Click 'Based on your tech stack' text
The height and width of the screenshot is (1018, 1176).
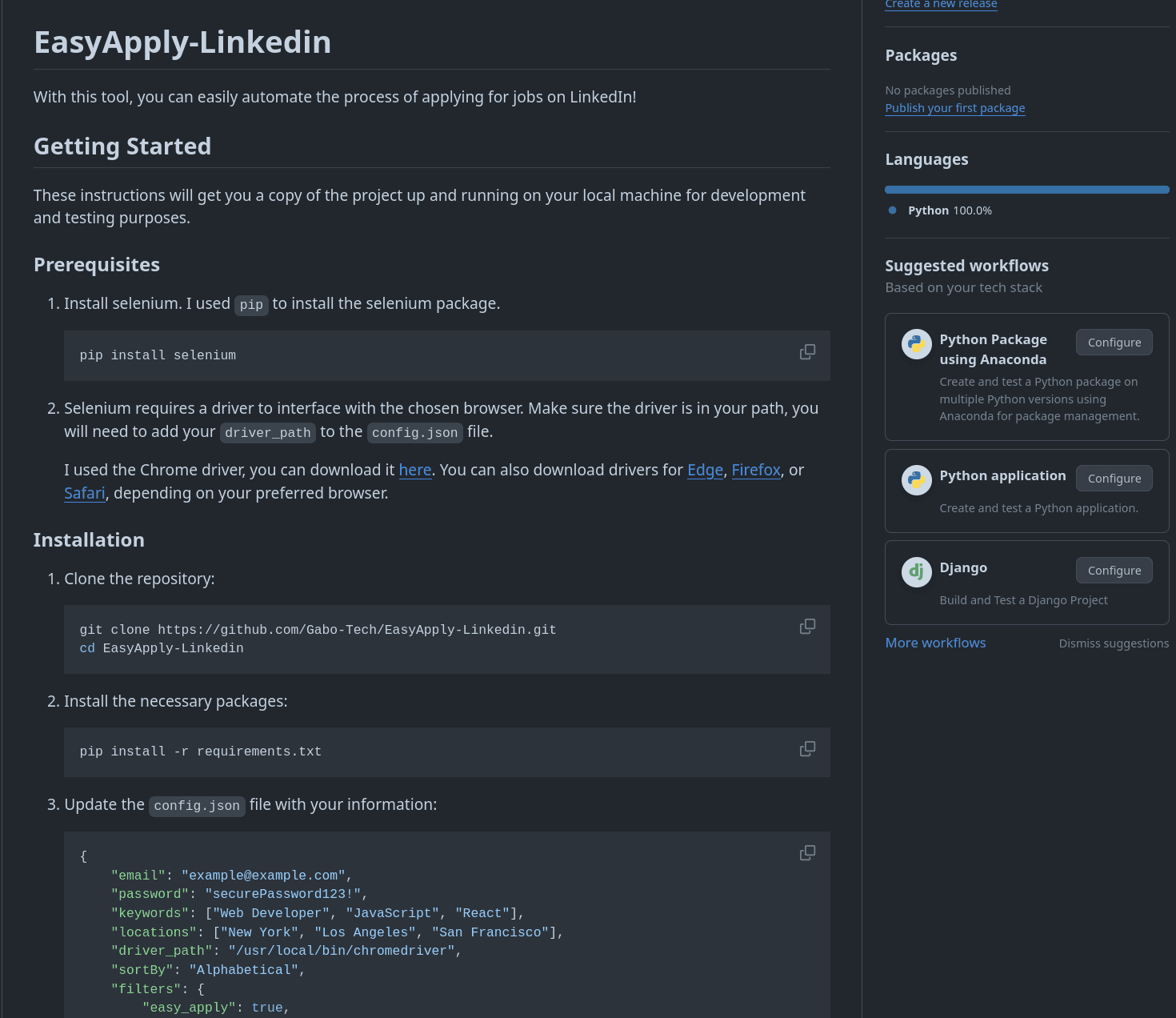[x=963, y=287]
